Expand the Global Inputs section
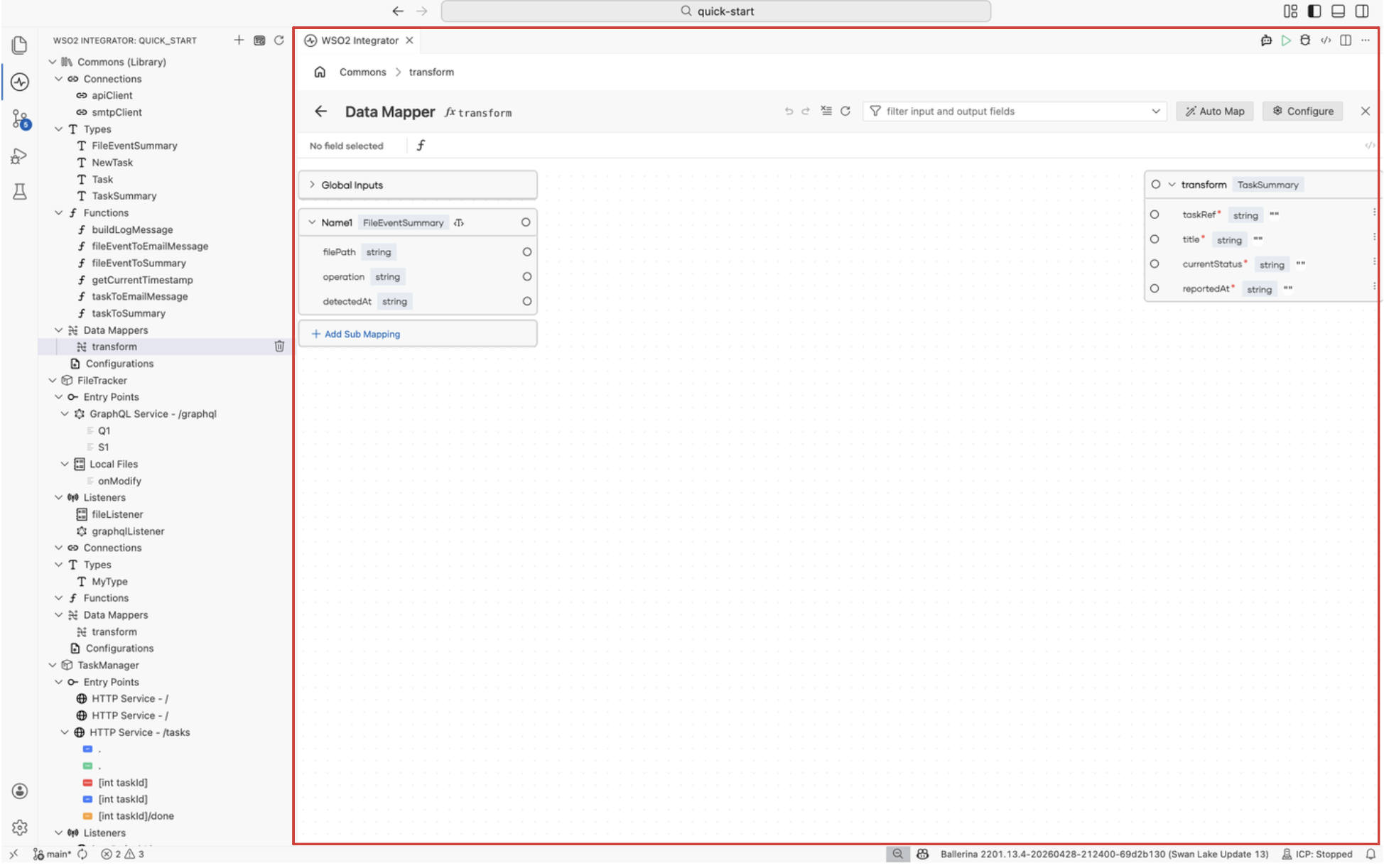The height and width of the screenshot is (868, 1384). pyautogui.click(x=312, y=185)
